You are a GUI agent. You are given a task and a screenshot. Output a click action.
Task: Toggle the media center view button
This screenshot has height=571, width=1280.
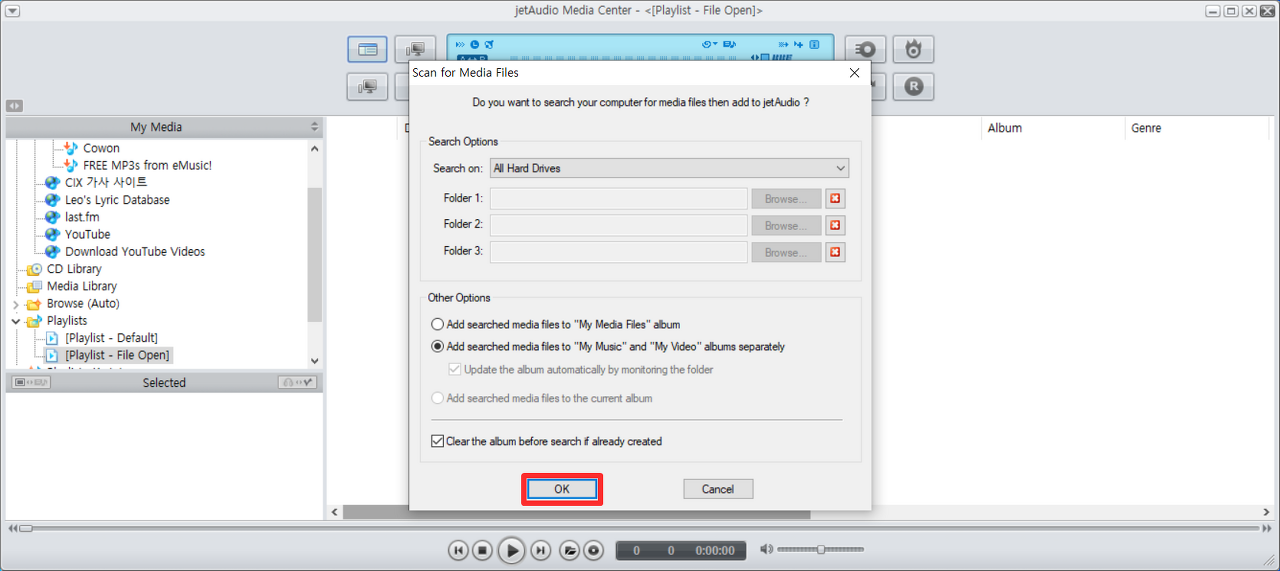(367, 49)
